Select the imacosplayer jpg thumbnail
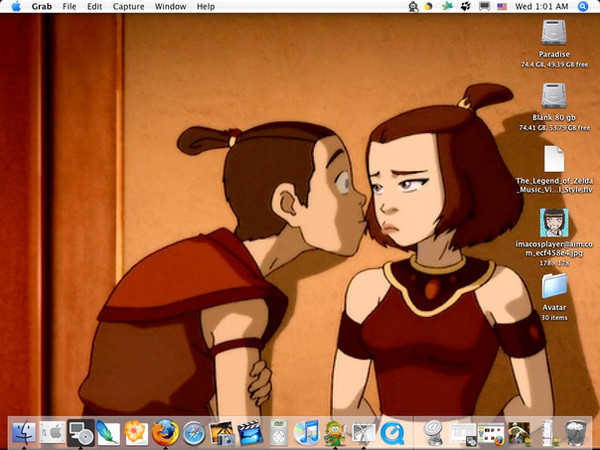Viewport: 600px width, 450px height. click(554, 223)
